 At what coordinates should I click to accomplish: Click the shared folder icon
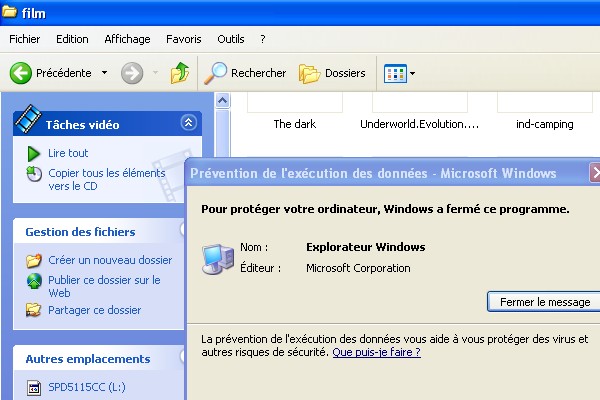34,310
